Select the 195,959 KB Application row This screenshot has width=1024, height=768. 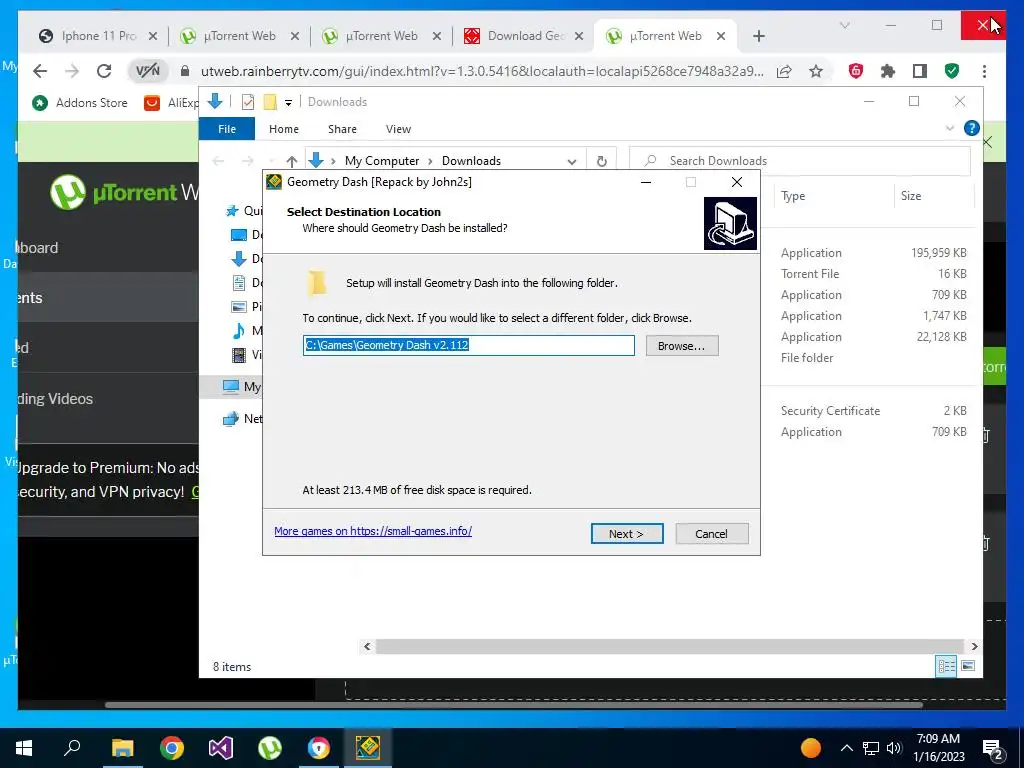tap(873, 253)
